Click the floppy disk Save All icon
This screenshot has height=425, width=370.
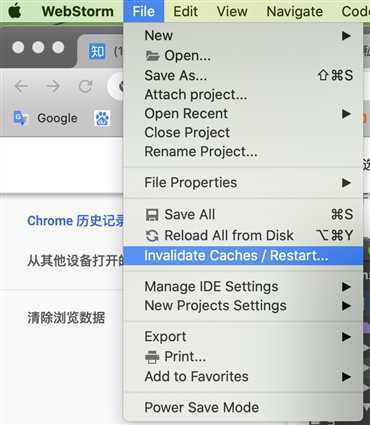coord(152,215)
